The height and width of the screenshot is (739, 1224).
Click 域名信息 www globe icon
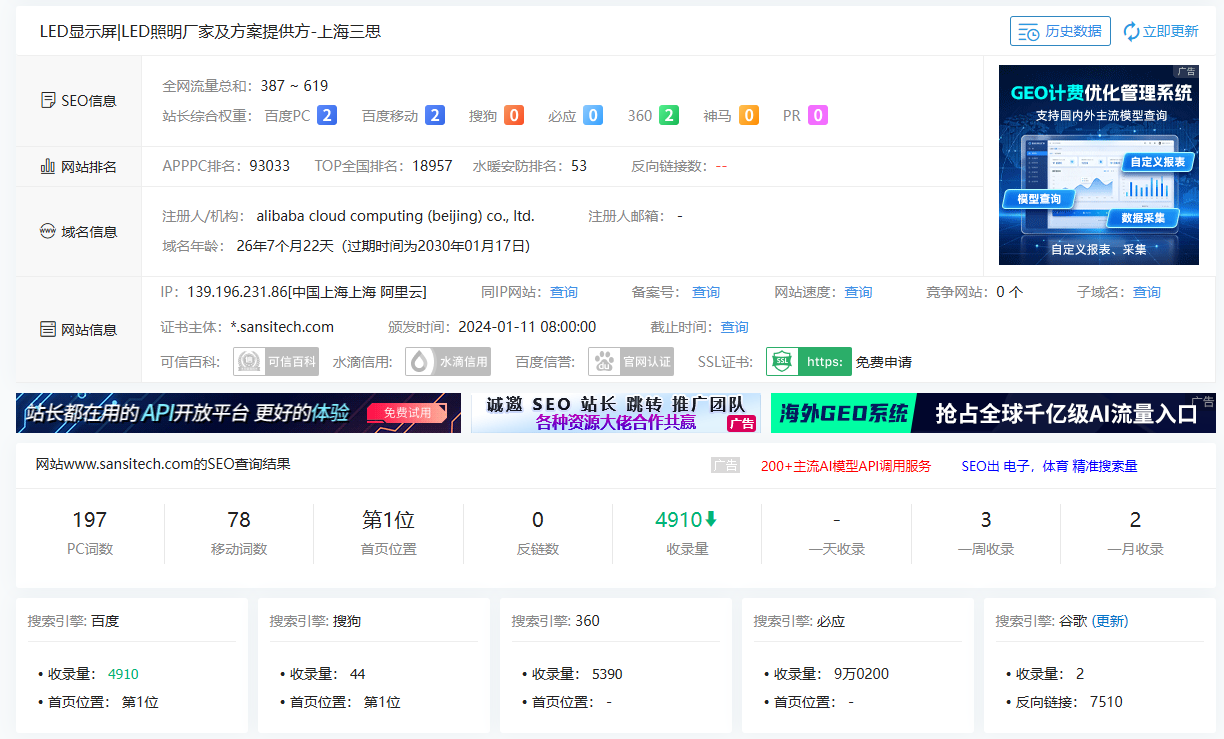point(47,231)
